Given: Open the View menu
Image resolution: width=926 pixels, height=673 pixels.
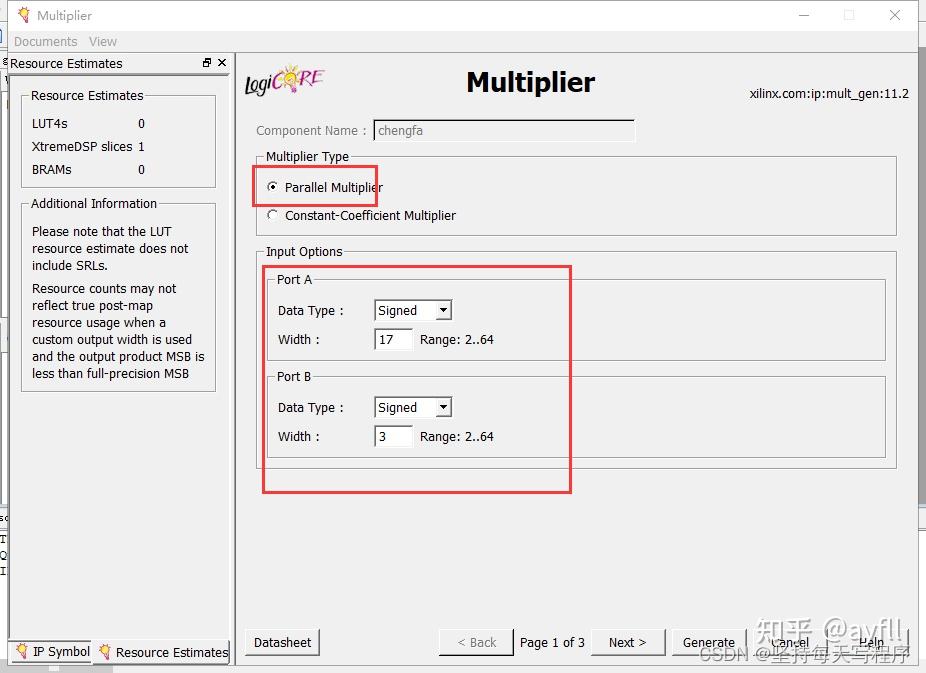Looking at the screenshot, I should 103,41.
